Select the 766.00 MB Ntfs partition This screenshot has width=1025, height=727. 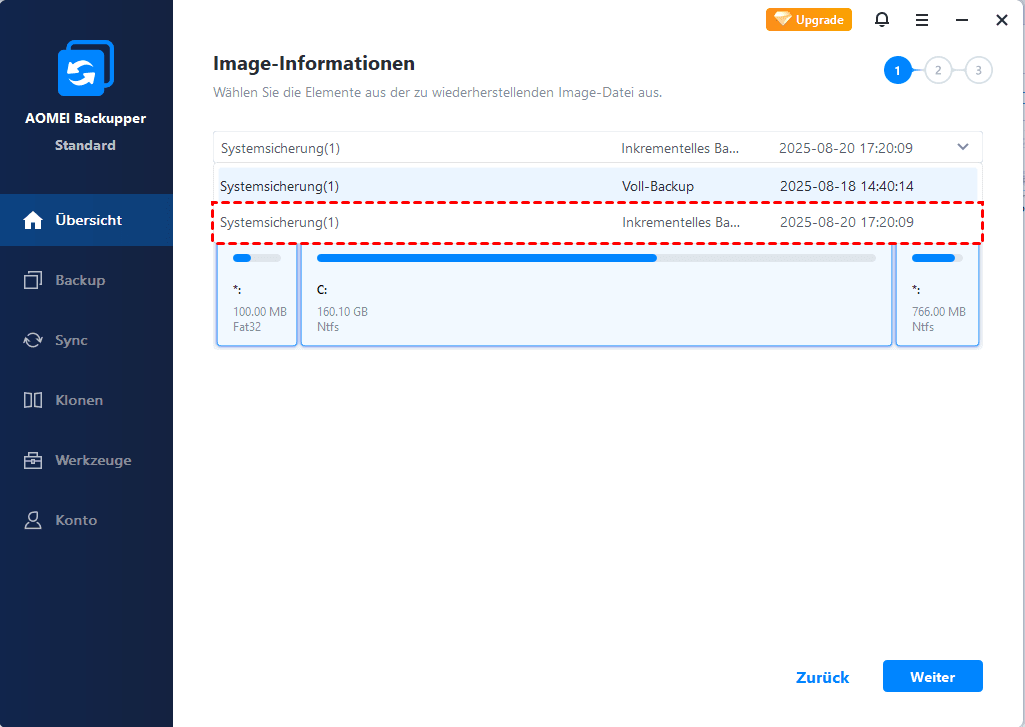(937, 295)
